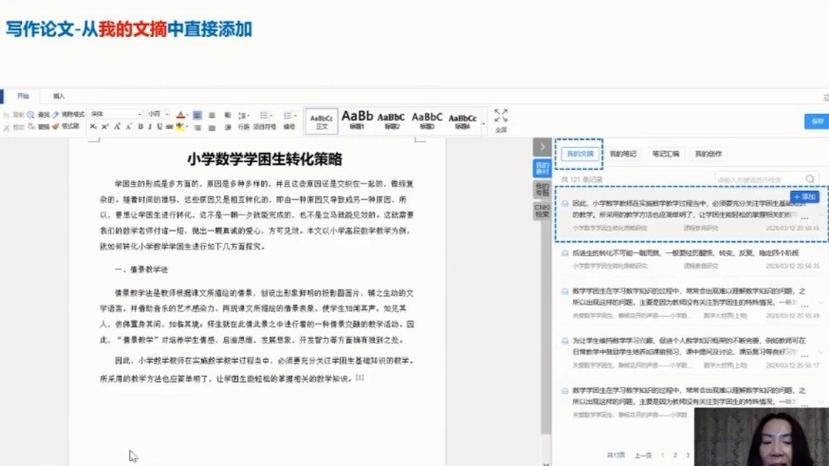829x466 pixels.
Task: Toggle bold formatting
Action: pyautogui.click(x=140, y=126)
